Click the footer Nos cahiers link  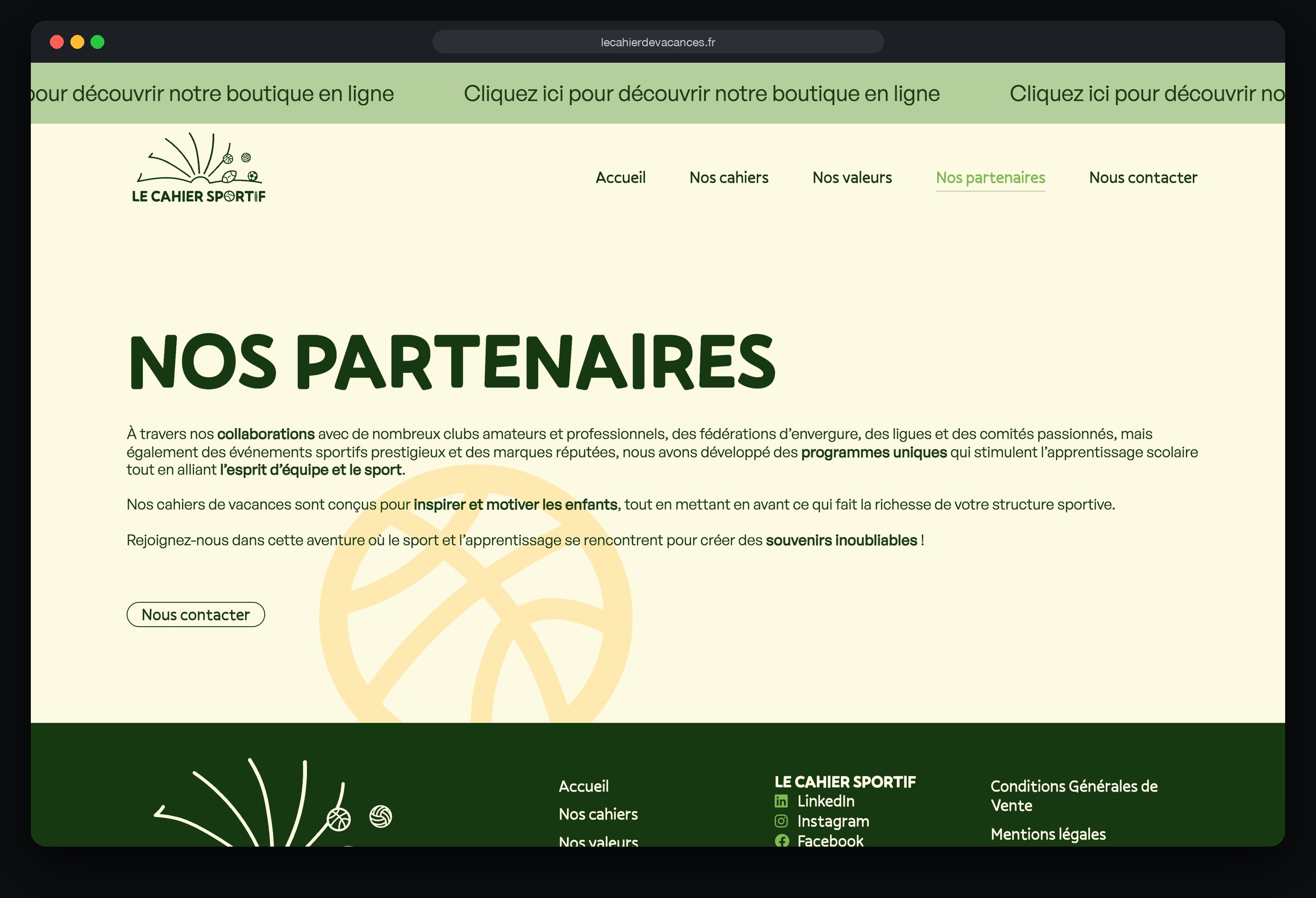[598, 814]
